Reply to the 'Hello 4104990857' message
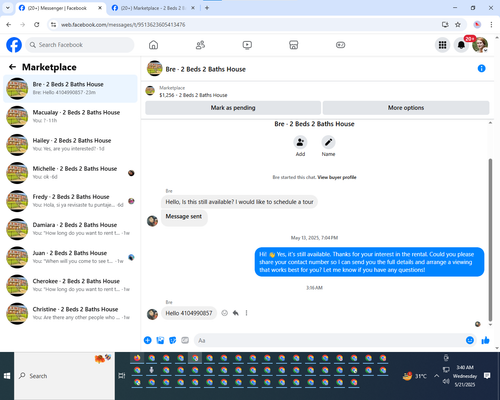This screenshot has width=500, height=400. coord(236,313)
